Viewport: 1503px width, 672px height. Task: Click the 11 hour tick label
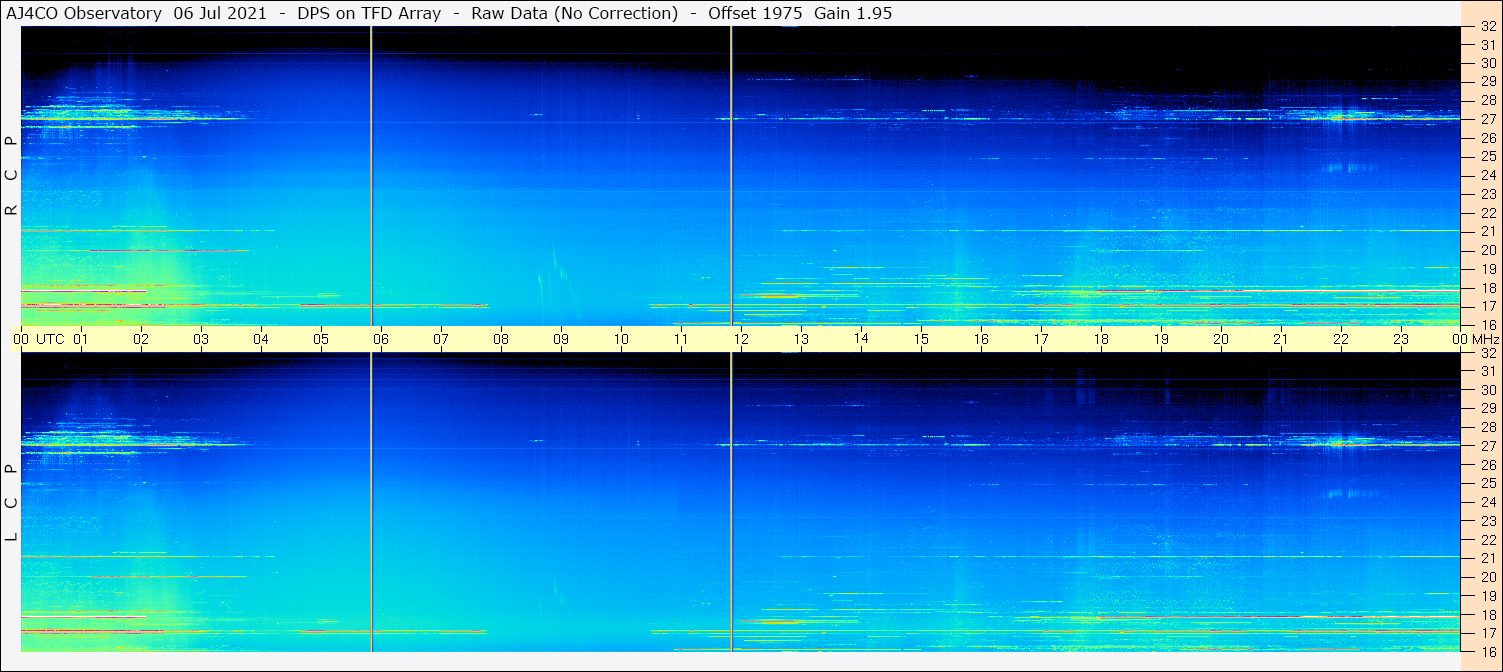(681, 339)
